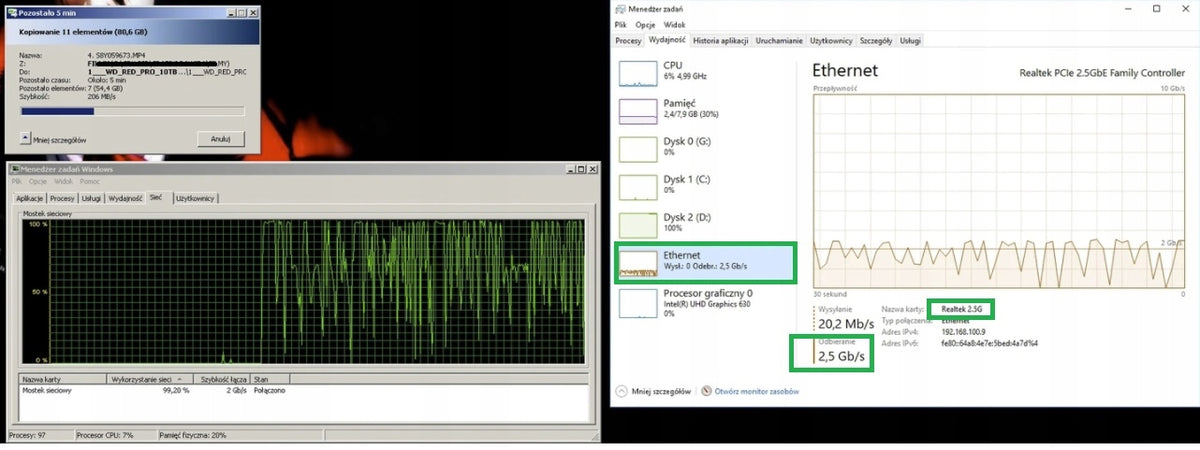Screen dimensions: 1200x450
Task: Open the Opcje menu in Menedżer zadań
Action: pyautogui.click(x=646, y=22)
